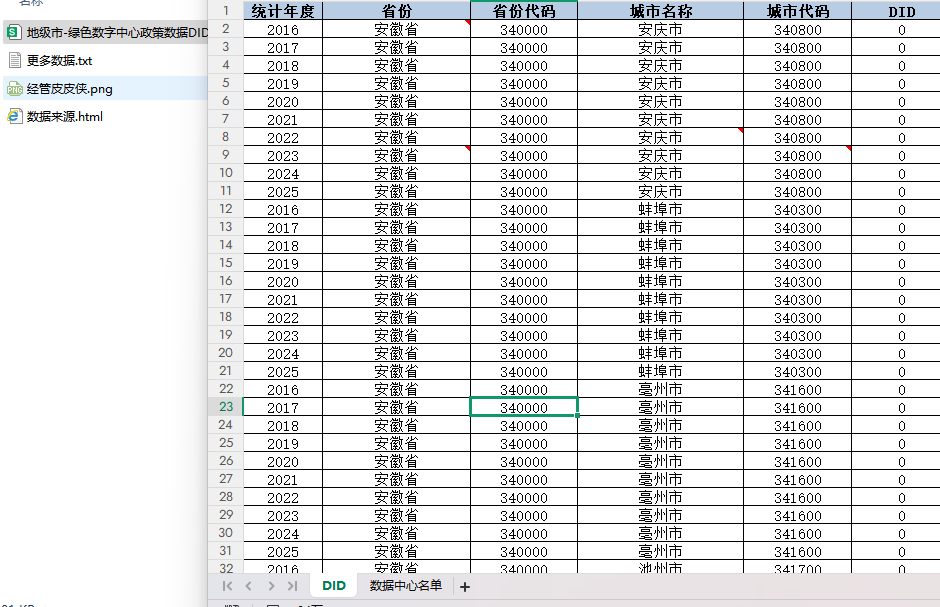This screenshot has width=940, height=607.
Task: Click city code 340800 in row 9
Action: (797, 155)
